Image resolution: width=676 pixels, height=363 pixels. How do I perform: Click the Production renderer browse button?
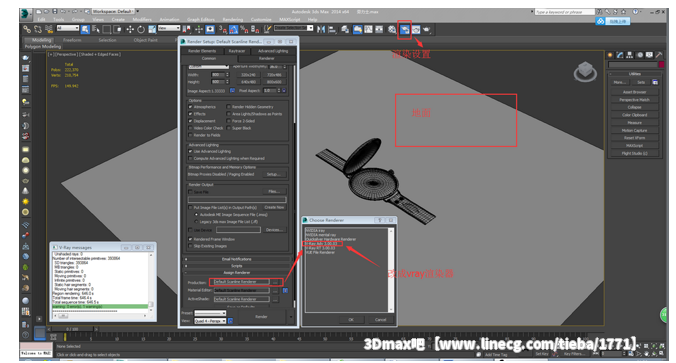tap(275, 282)
